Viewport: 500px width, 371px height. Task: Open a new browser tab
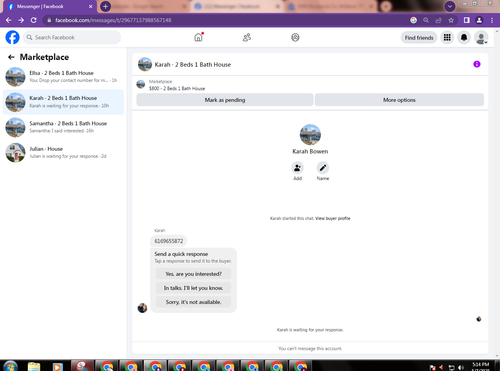click(105, 6)
